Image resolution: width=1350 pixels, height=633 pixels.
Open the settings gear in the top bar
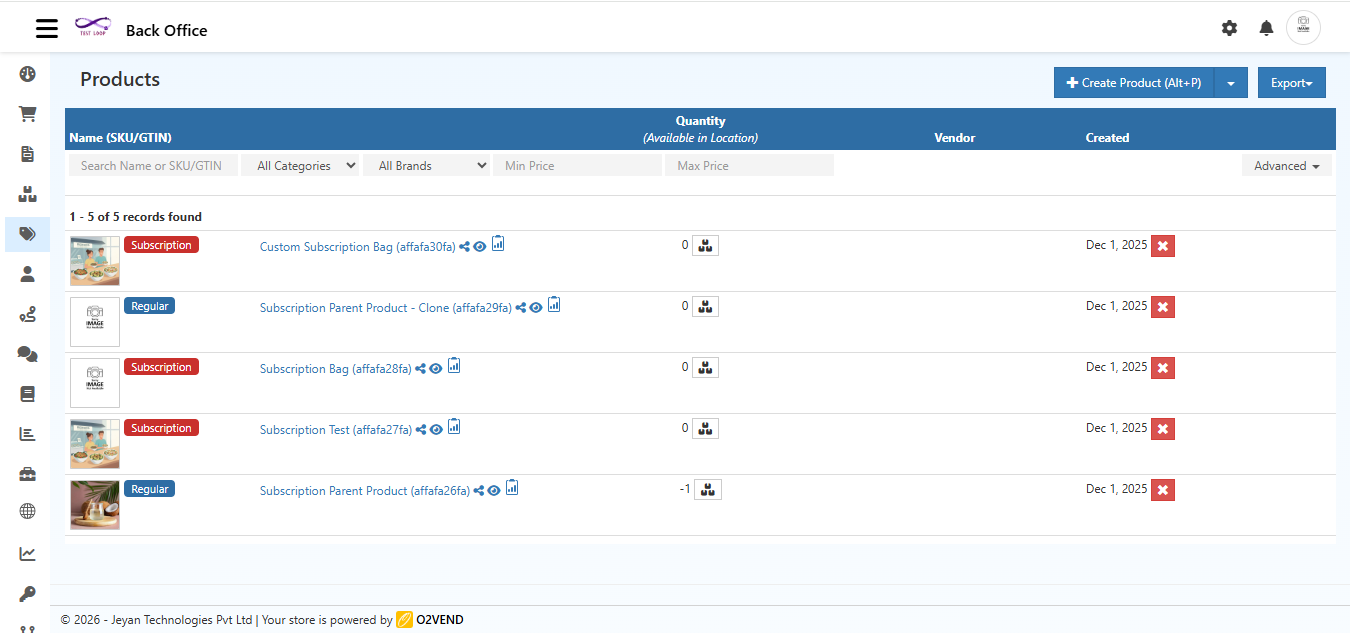click(1229, 28)
